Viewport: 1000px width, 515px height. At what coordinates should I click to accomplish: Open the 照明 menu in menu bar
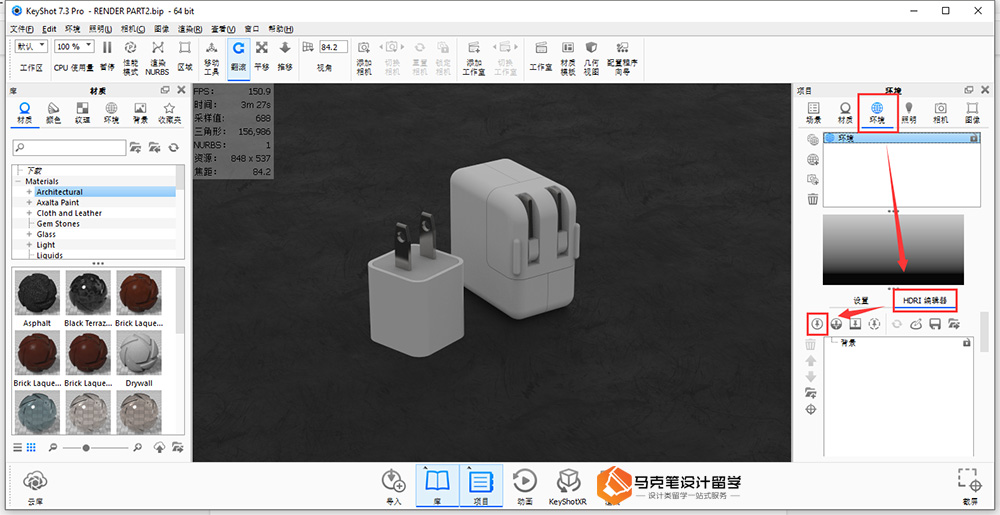100,29
